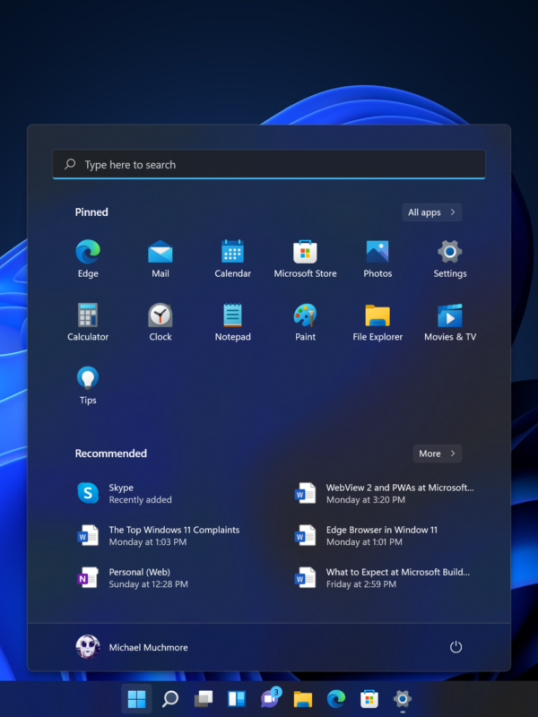Image resolution: width=538 pixels, height=717 pixels.
Task: Open File Explorer on the taskbar
Action: [303, 699]
